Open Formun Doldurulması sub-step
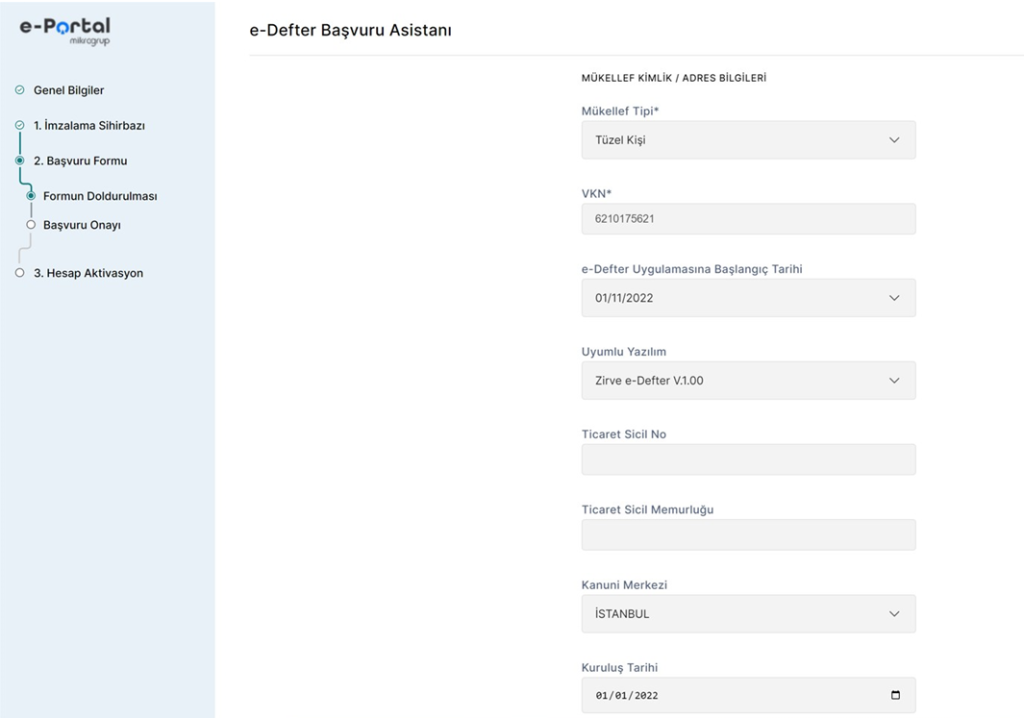Image resolution: width=1024 pixels, height=718 pixels. [x=99, y=196]
